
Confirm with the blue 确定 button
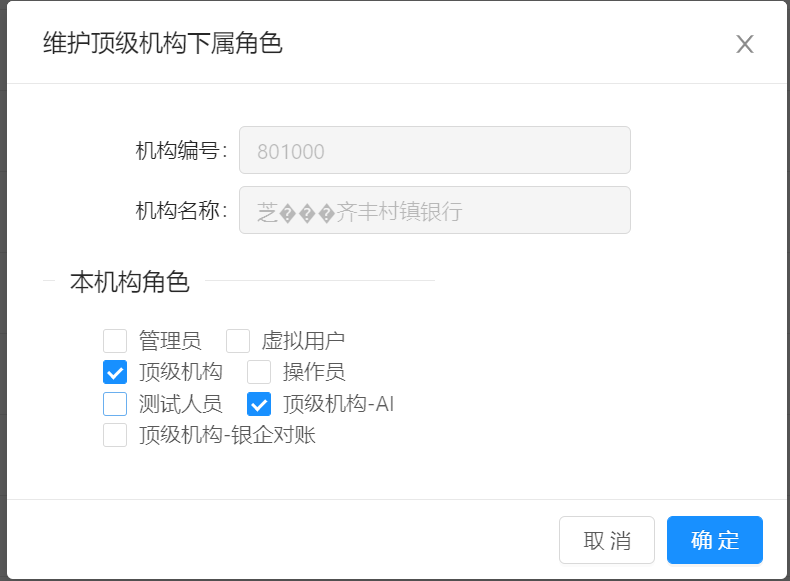click(714, 540)
